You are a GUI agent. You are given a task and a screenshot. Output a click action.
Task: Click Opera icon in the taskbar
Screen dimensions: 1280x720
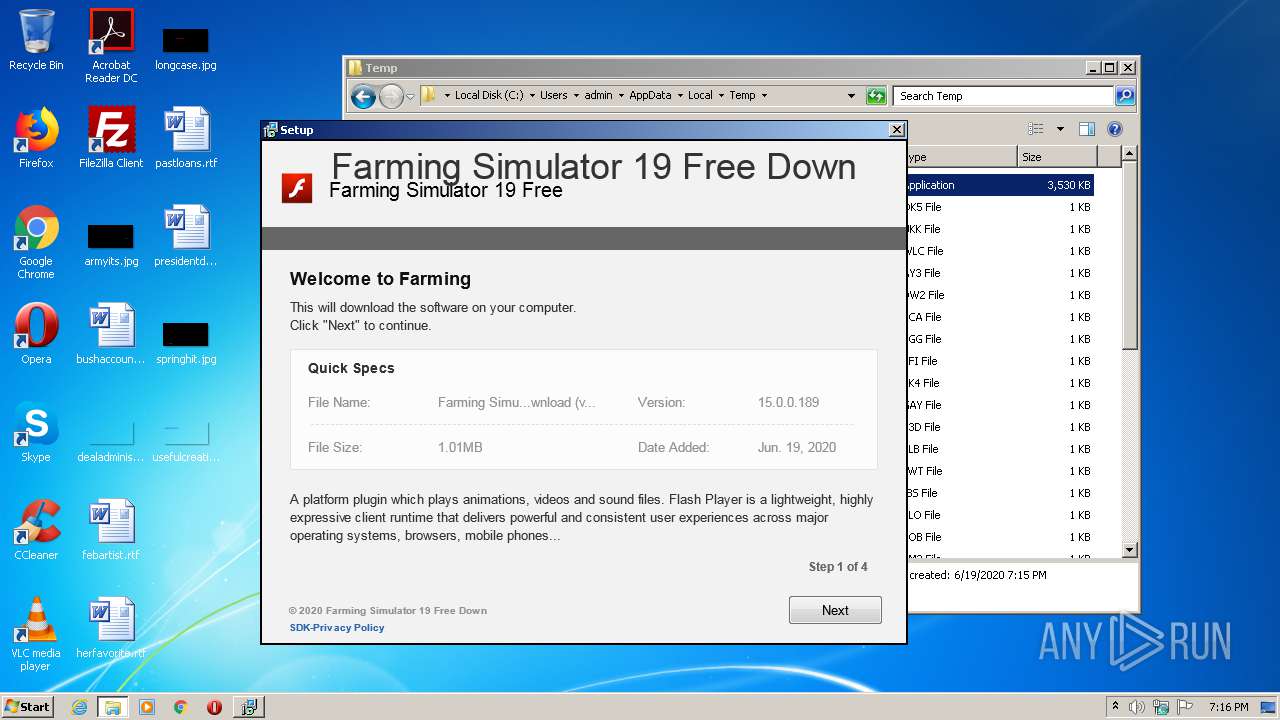tap(214, 707)
